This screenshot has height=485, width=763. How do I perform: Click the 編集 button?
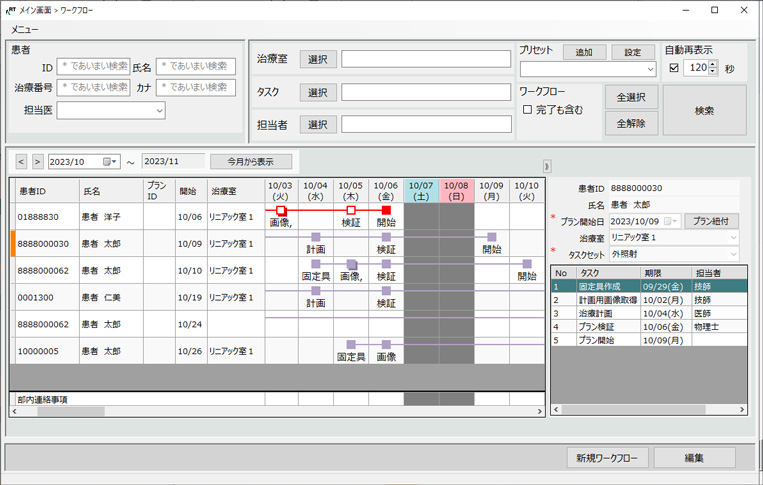click(694, 458)
